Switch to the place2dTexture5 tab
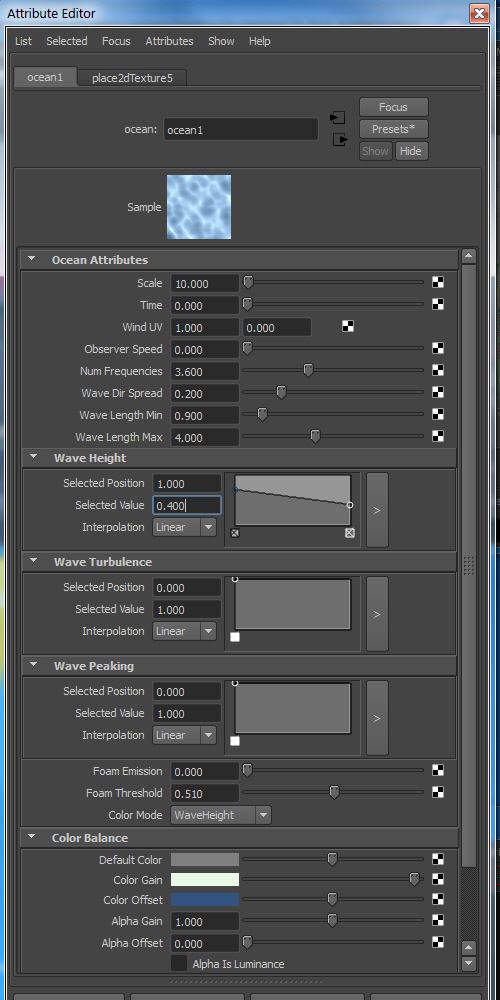Screen dimensions: 500x1000 pos(132,78)
